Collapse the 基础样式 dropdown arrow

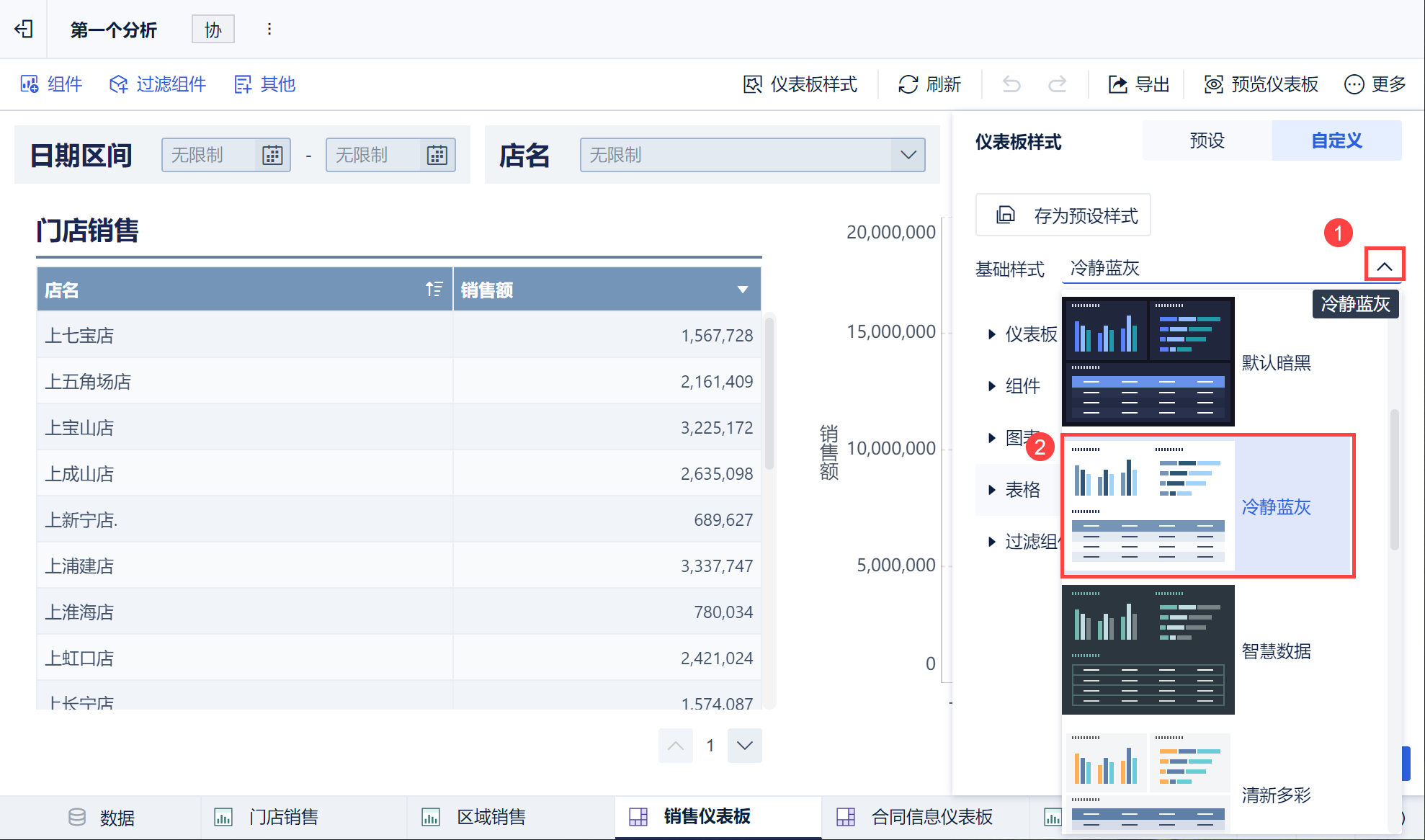tap(1384, 267)
